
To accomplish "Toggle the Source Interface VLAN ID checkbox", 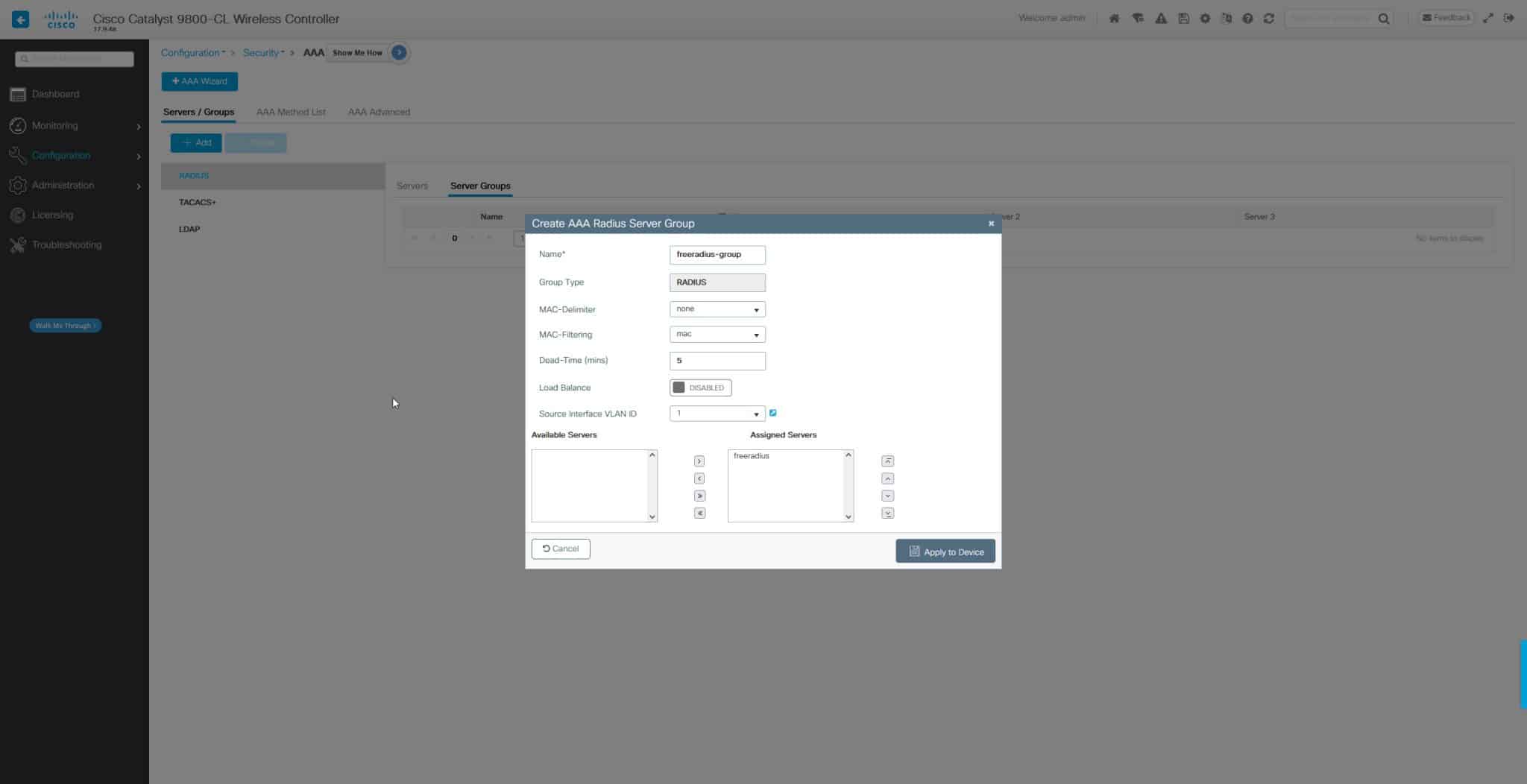I will click(773, 413).
